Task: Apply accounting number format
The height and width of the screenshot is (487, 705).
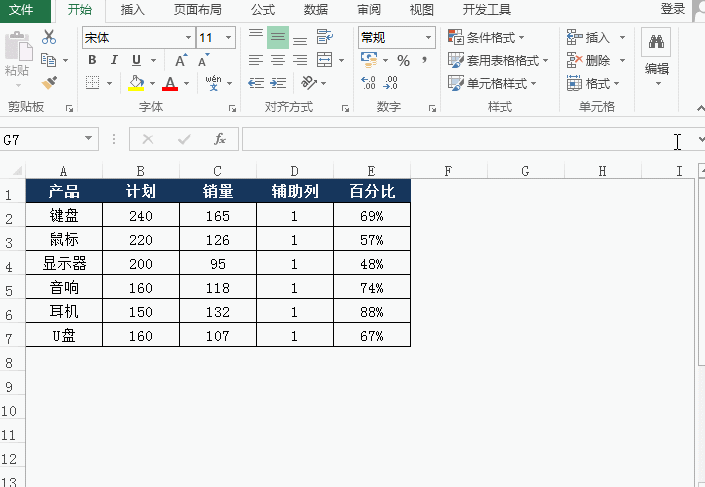Action: click(370, 60)
